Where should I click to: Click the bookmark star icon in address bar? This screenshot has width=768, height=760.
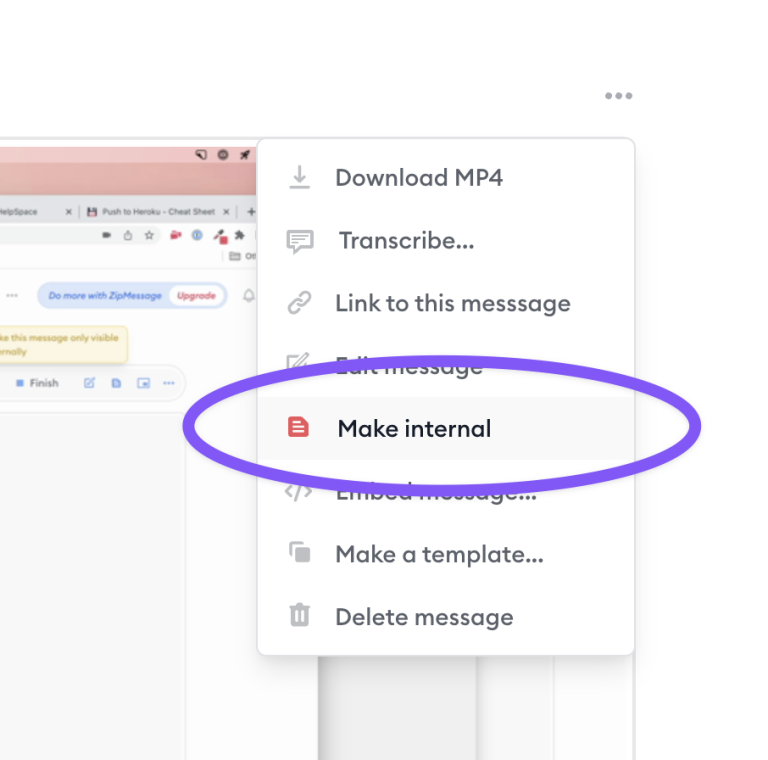[x=149, y=236]
